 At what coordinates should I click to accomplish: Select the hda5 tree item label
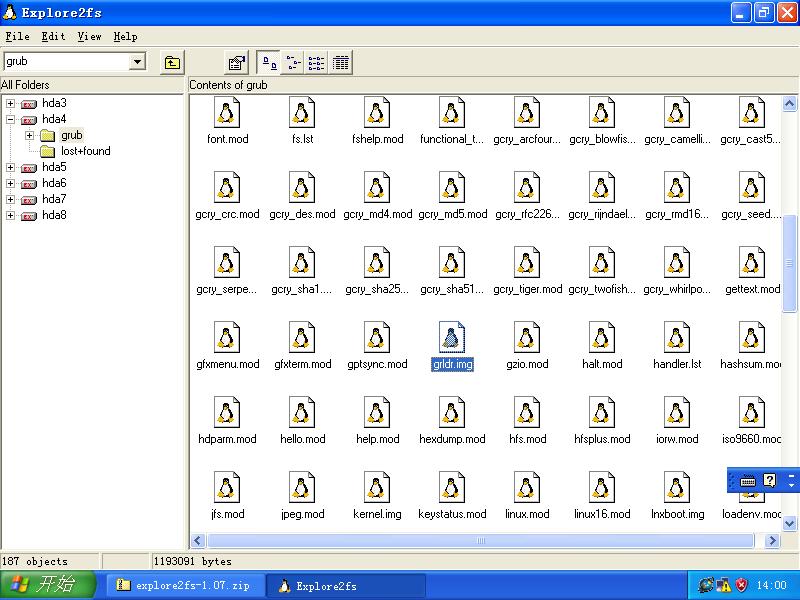pyautogui.click(x=55, y=167)
